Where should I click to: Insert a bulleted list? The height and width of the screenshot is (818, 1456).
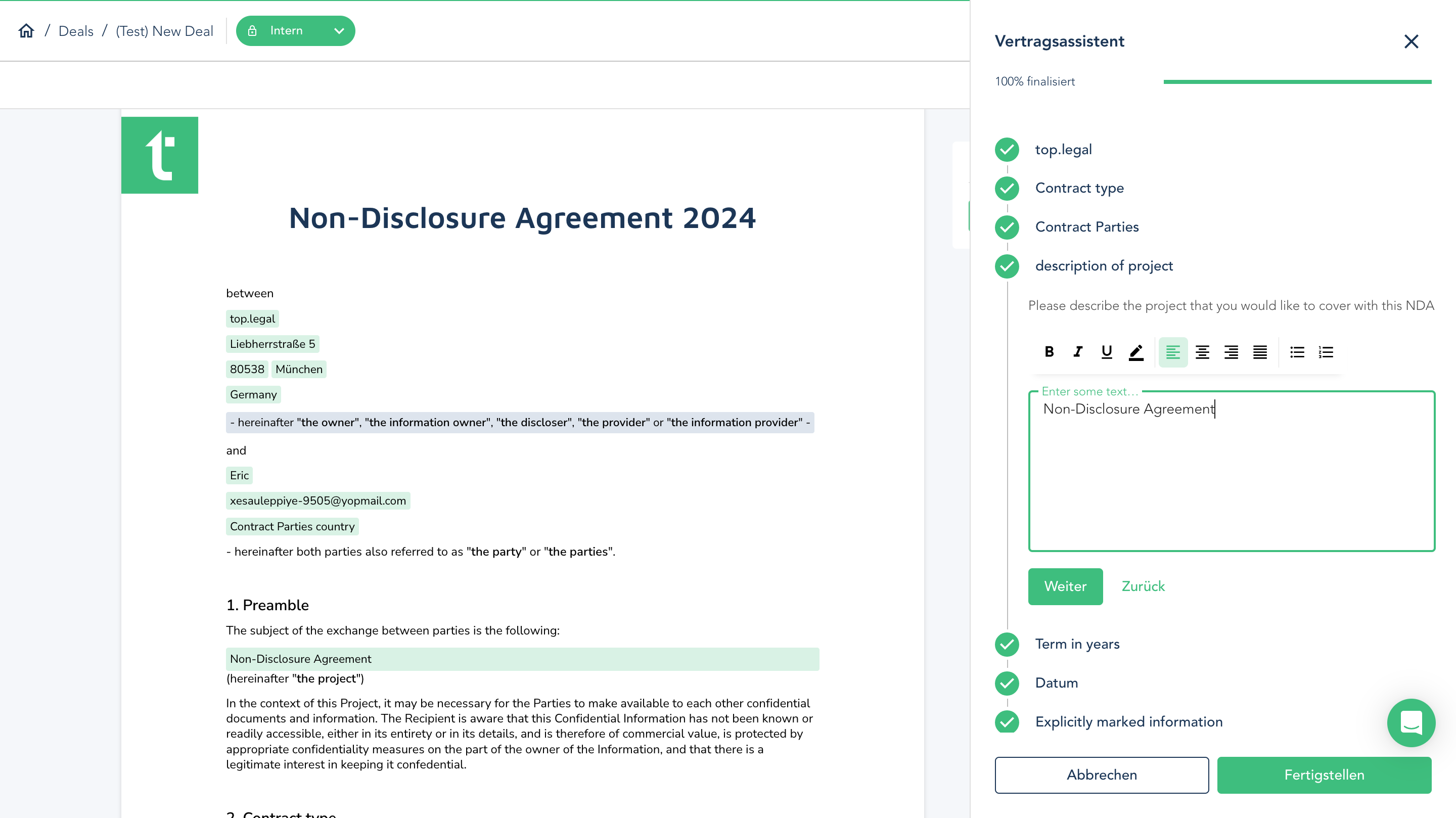pos(1297,352)
